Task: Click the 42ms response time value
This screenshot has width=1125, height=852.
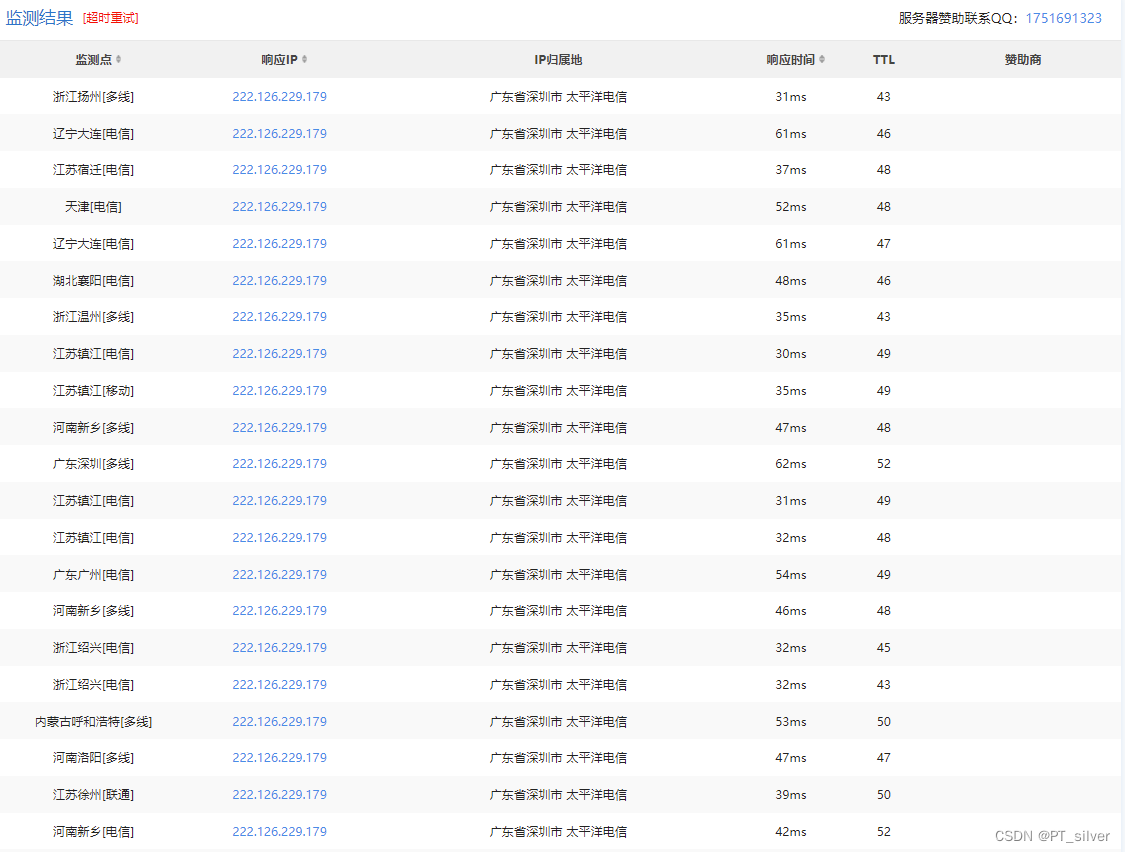Action: click(791, 832)
